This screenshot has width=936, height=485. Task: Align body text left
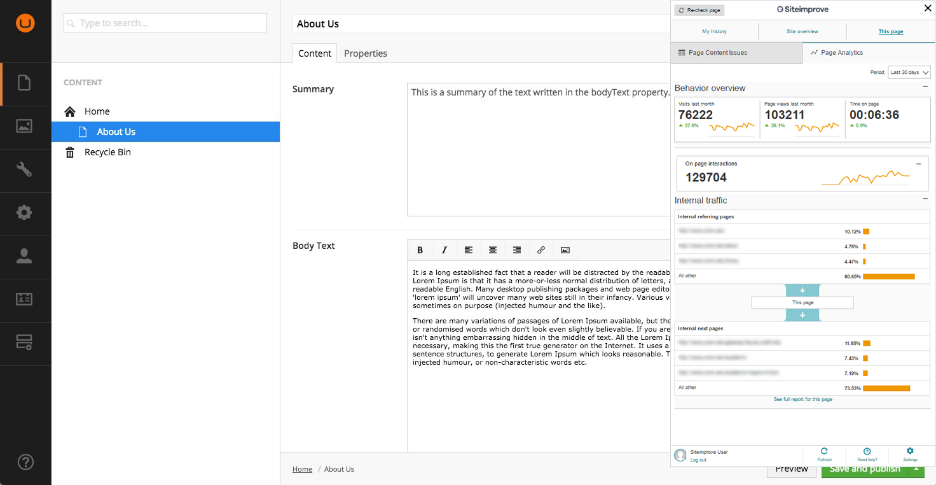point(469,250)
